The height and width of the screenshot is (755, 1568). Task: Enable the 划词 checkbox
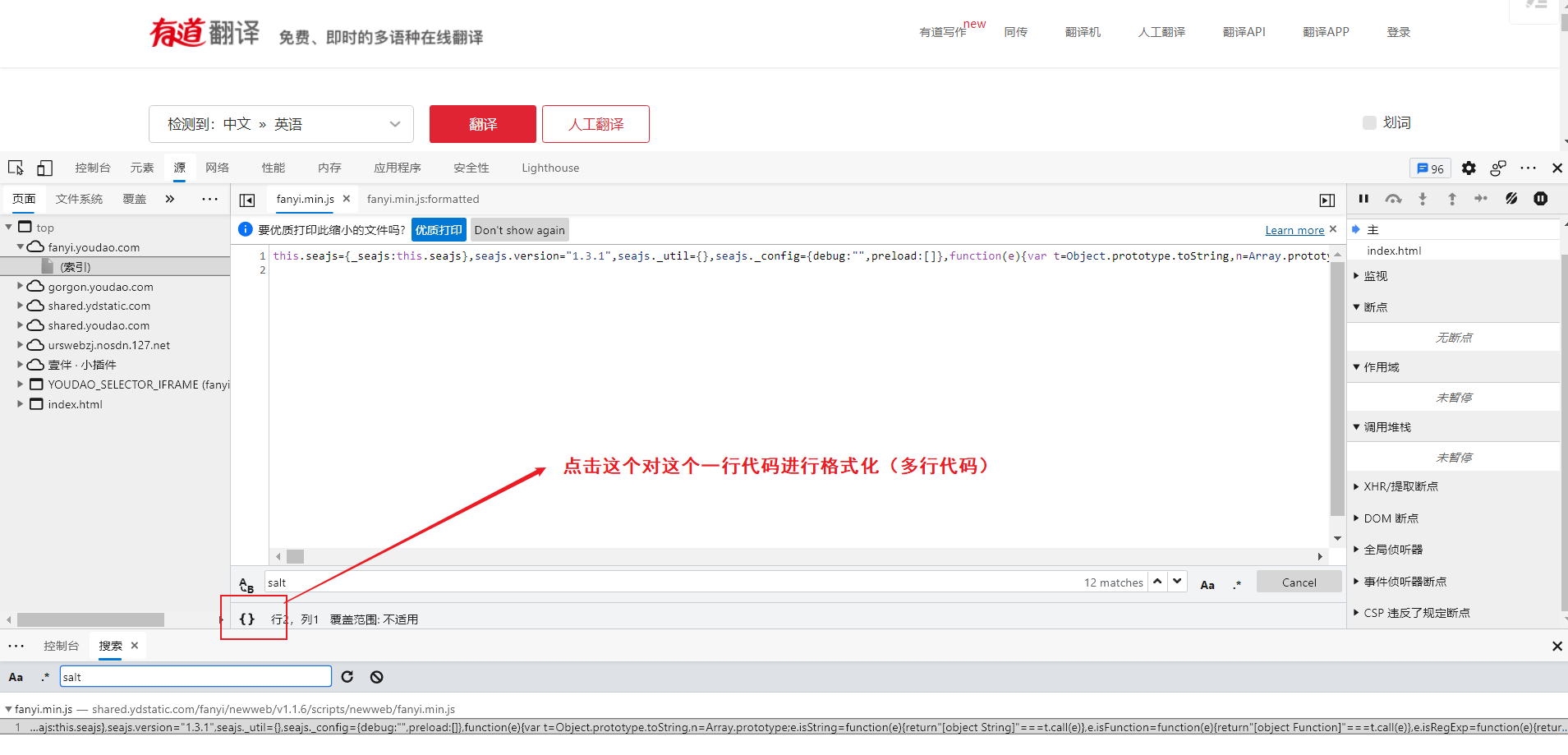(x=1369, y=123)
